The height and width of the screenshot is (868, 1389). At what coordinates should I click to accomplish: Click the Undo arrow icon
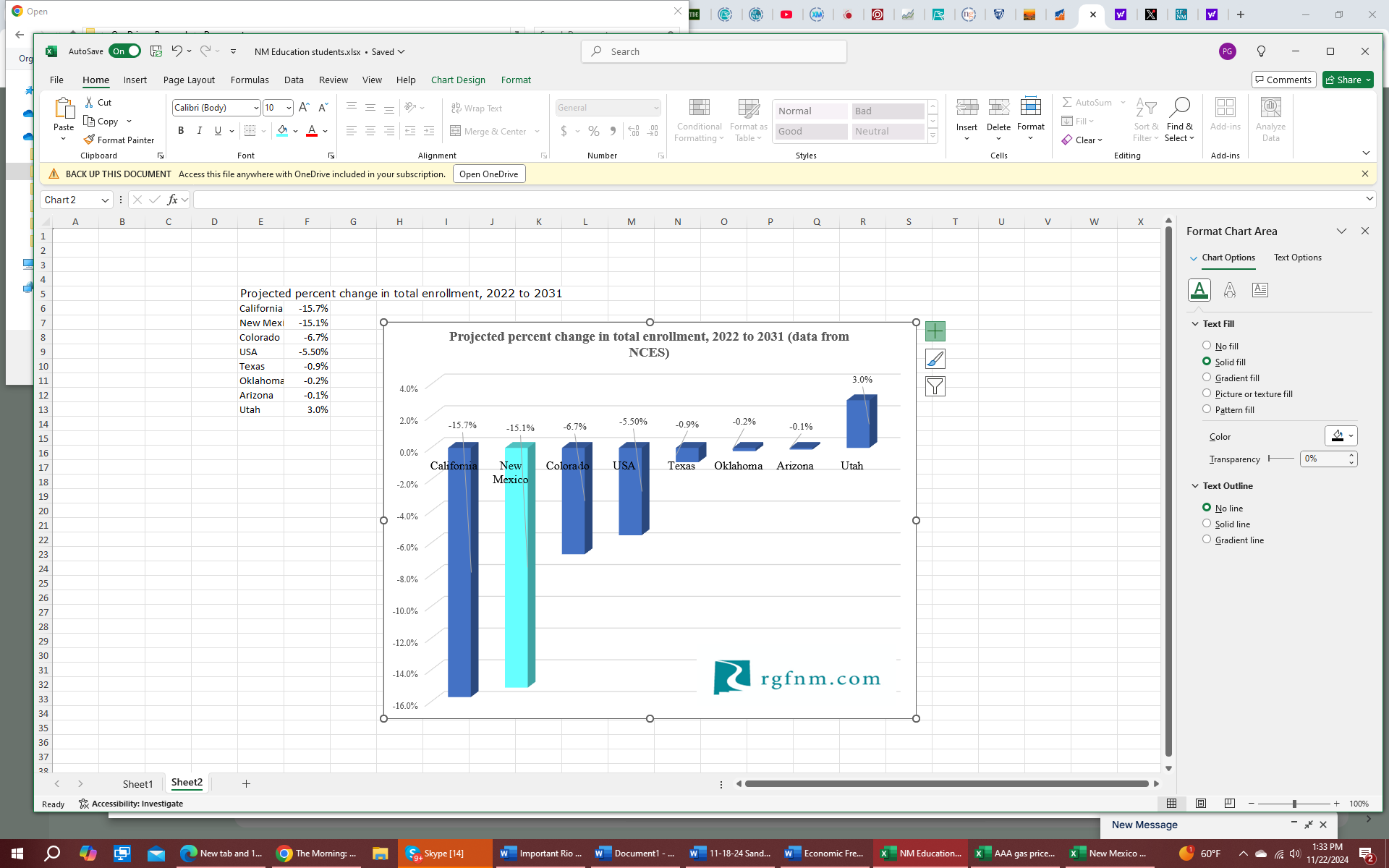point(176,51)
